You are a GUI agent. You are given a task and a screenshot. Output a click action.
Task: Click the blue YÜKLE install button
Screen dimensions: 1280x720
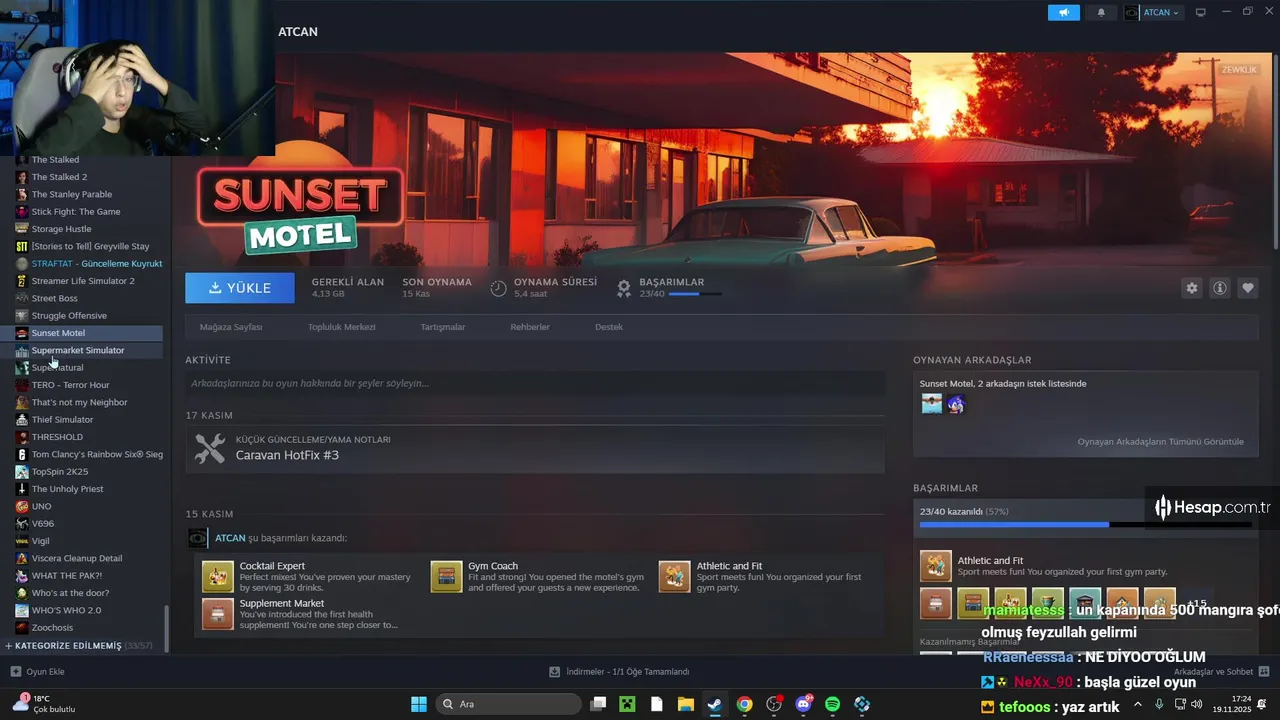(x=240, y=288)
